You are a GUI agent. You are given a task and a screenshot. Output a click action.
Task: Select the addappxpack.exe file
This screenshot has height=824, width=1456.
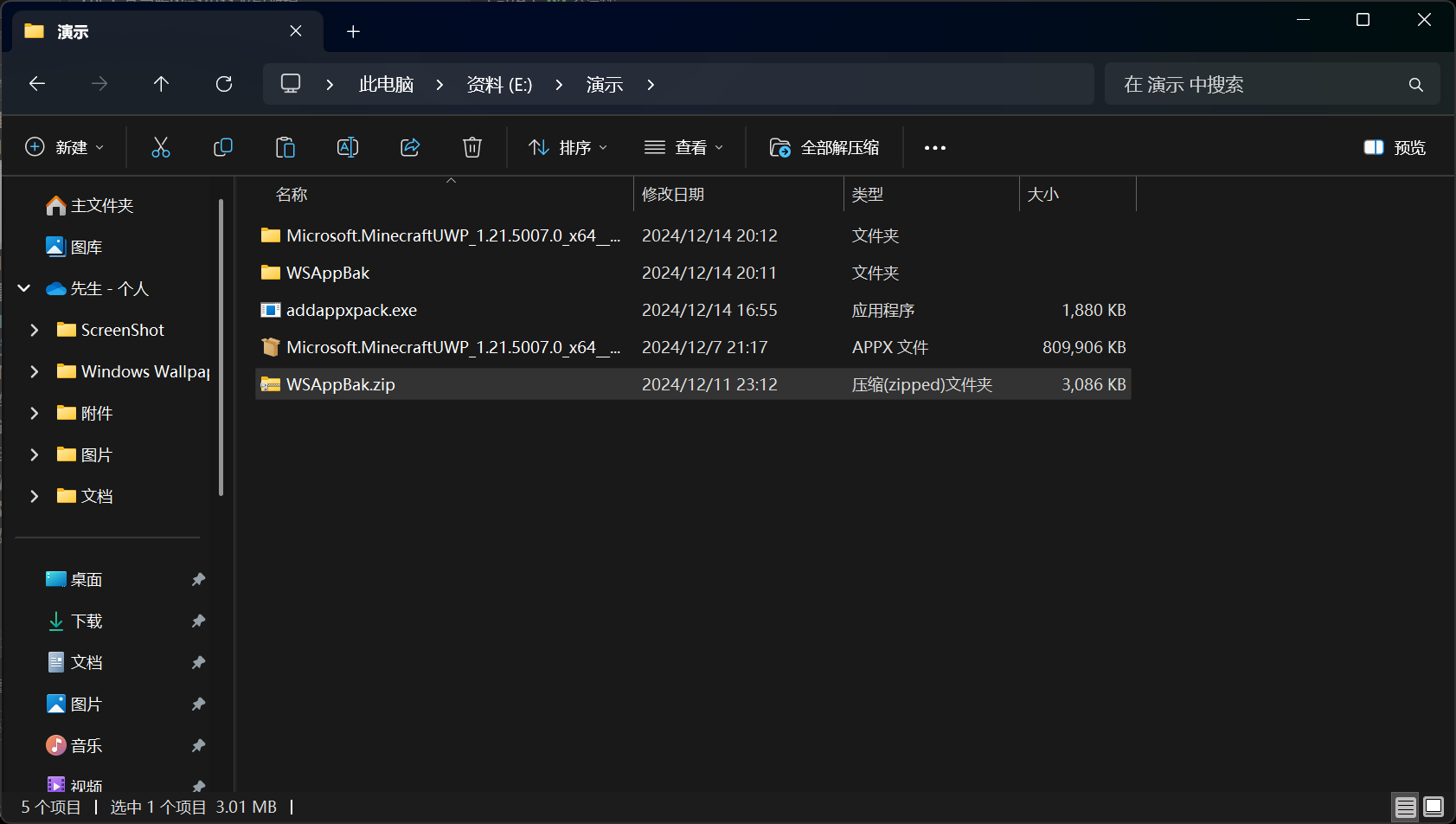pos(693,310)
